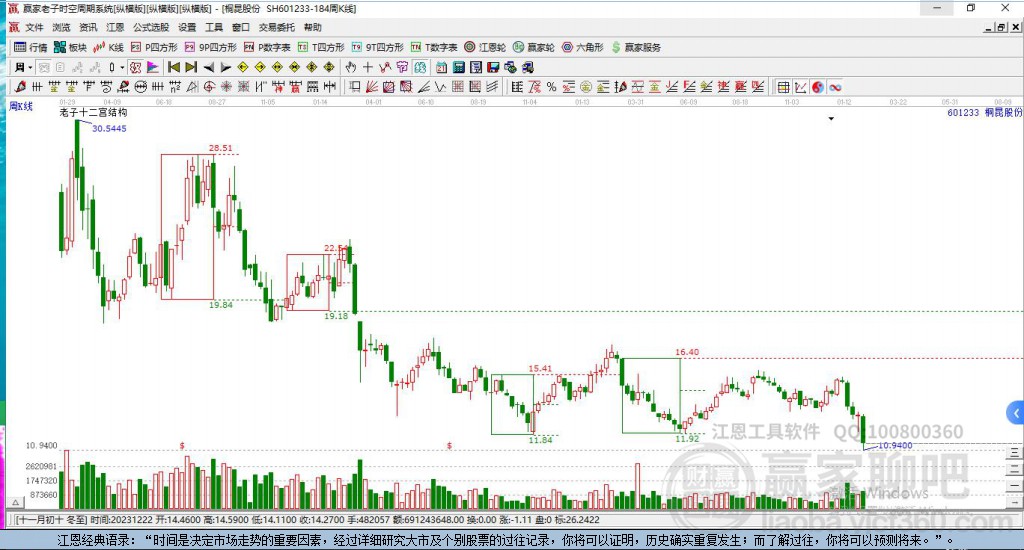Open the 江恩 menu

[115, 27]
